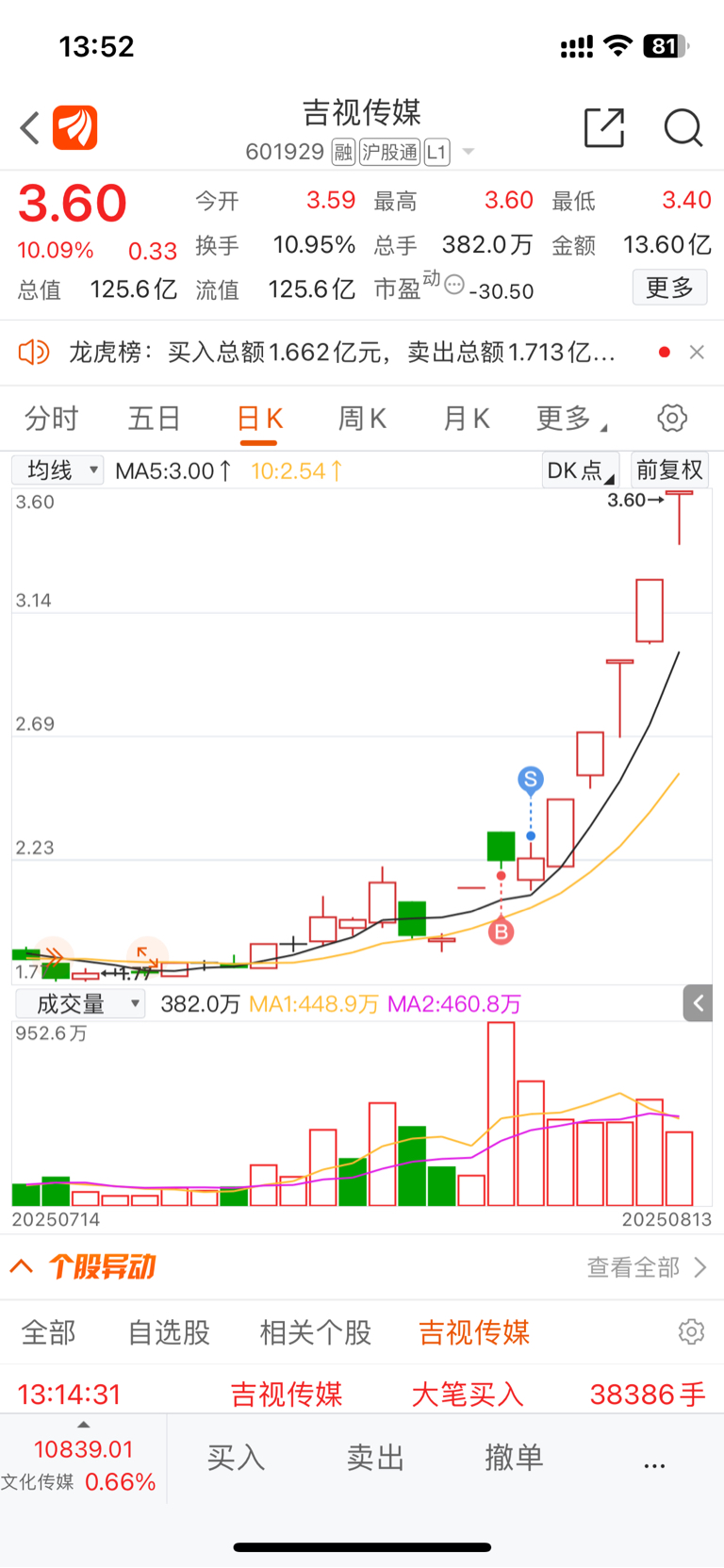Expand the stock title dropdown arrow
The image size is (724, 1568).
click(468, 152)
